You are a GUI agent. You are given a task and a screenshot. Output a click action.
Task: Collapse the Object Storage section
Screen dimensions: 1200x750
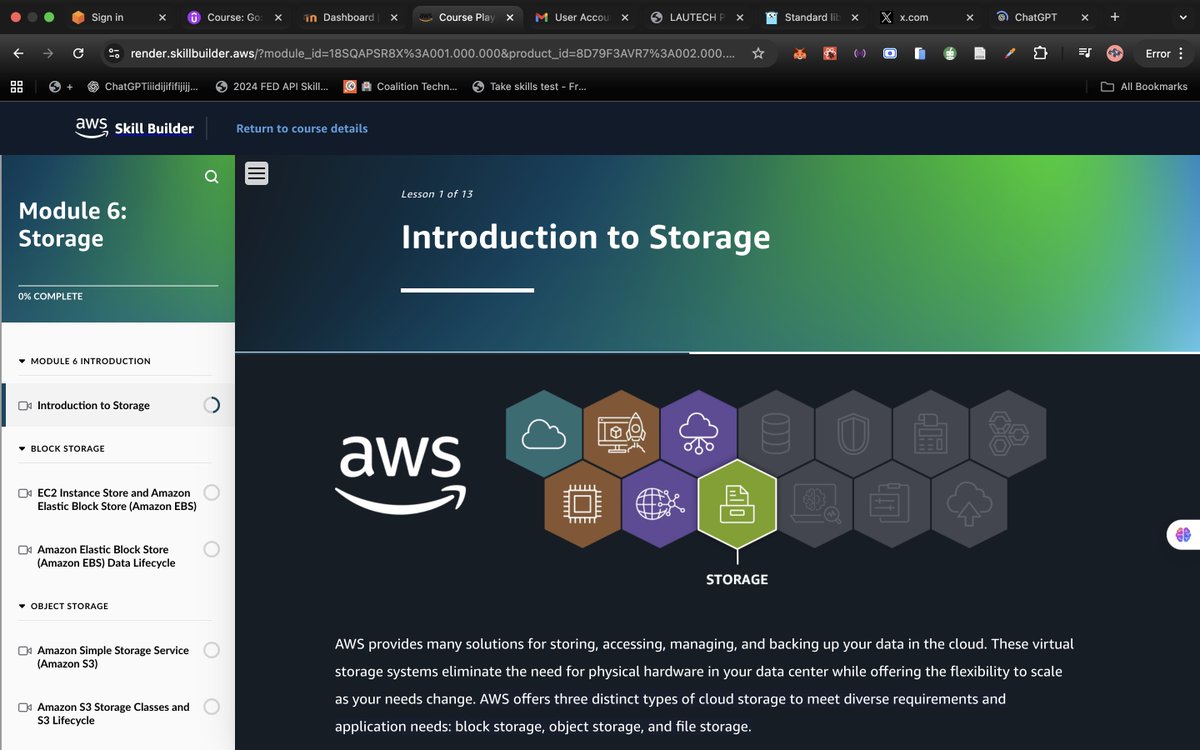[x=64, y=606]
